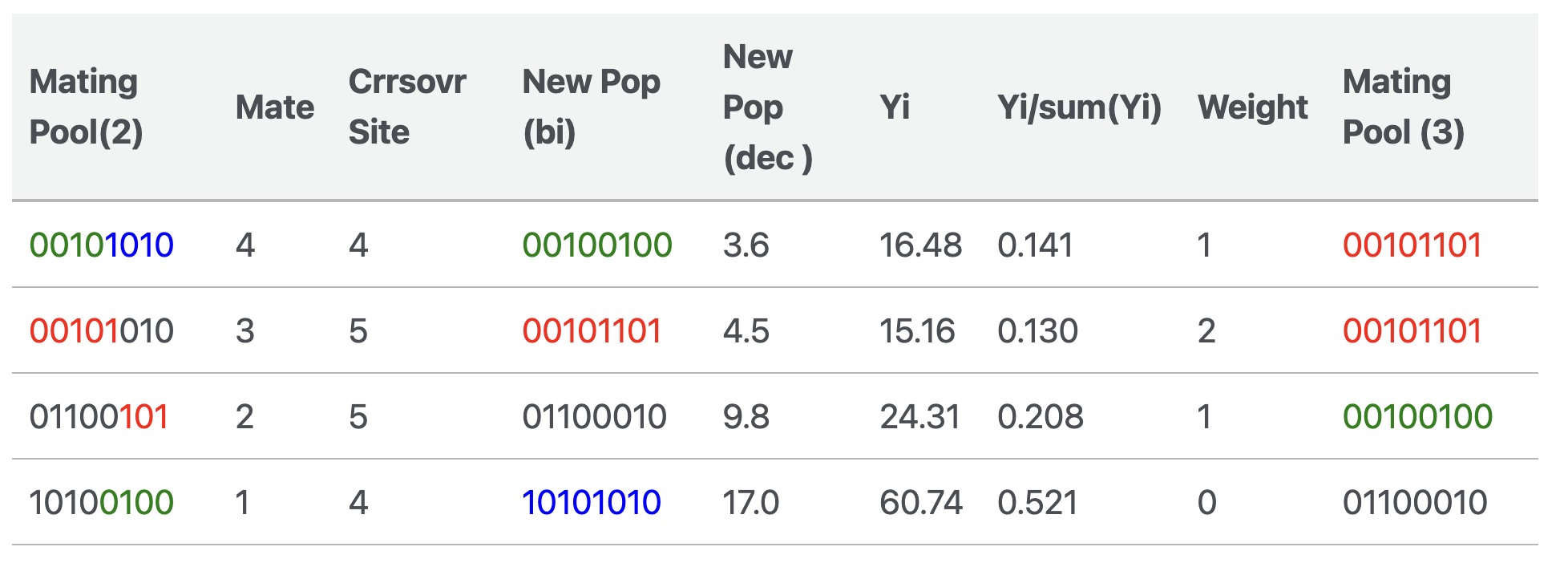
Task: Select the "Weight" column header
Action: point(1252,107)
